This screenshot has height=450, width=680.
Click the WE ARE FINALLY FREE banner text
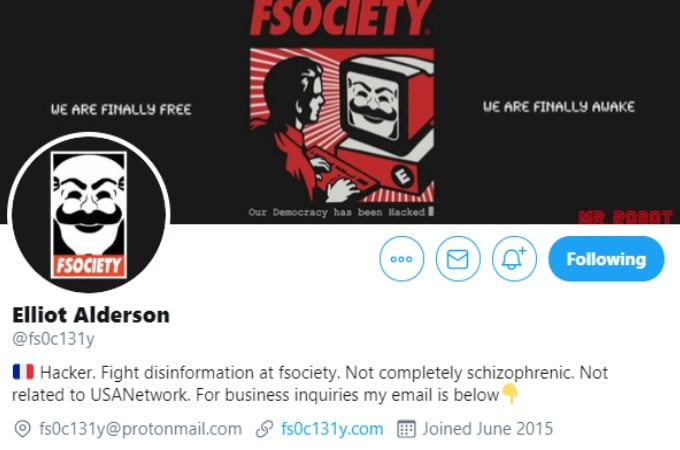click(x=121, y=109)
